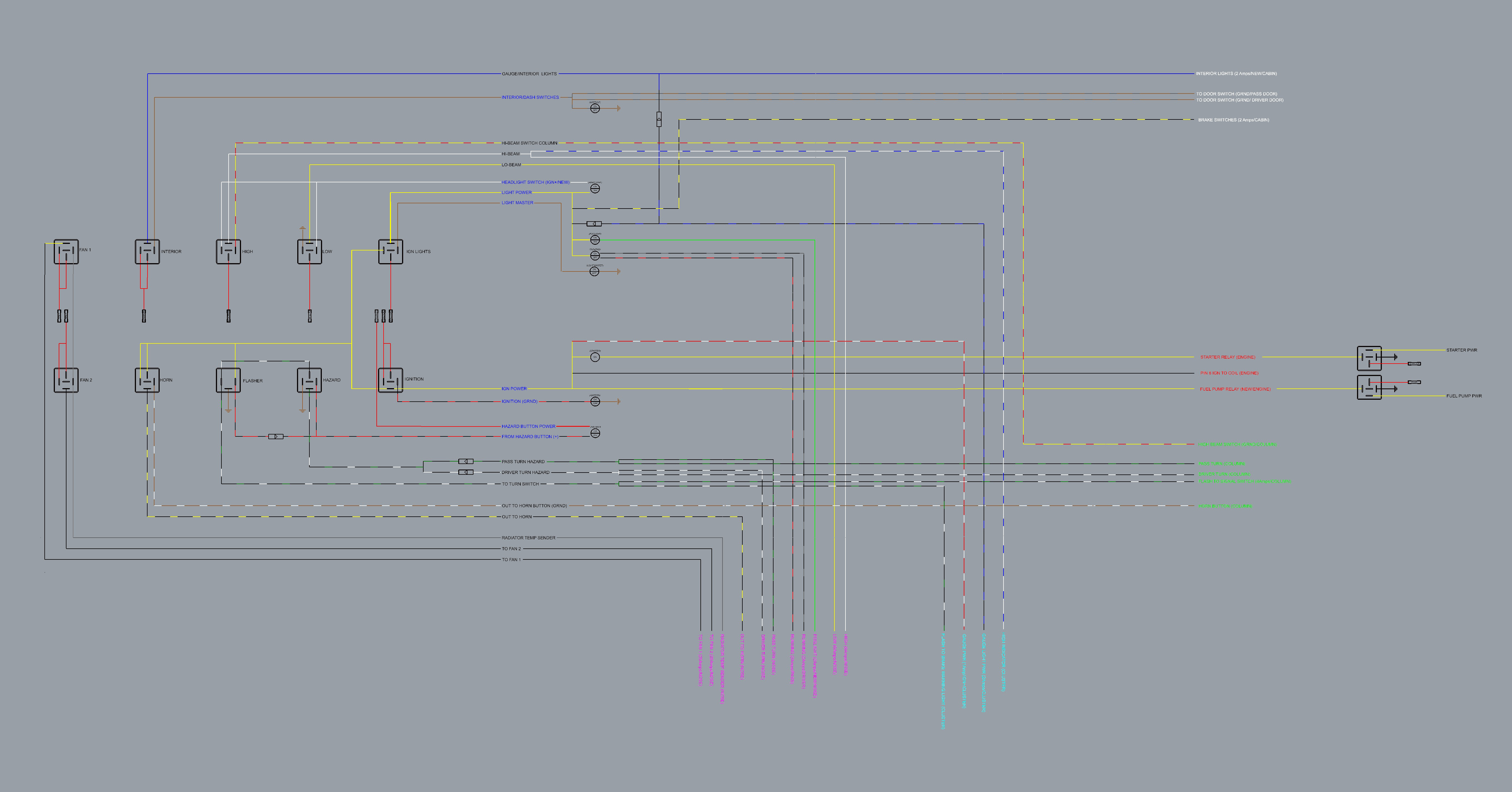Toggle the LIGHT MASTER on/off switch symbol

(595, 271)
